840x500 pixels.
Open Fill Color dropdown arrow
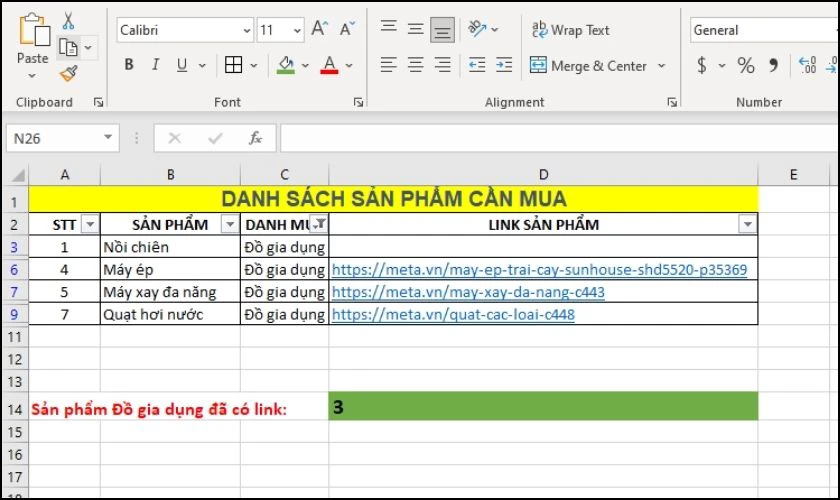click(x=305, y=65)
